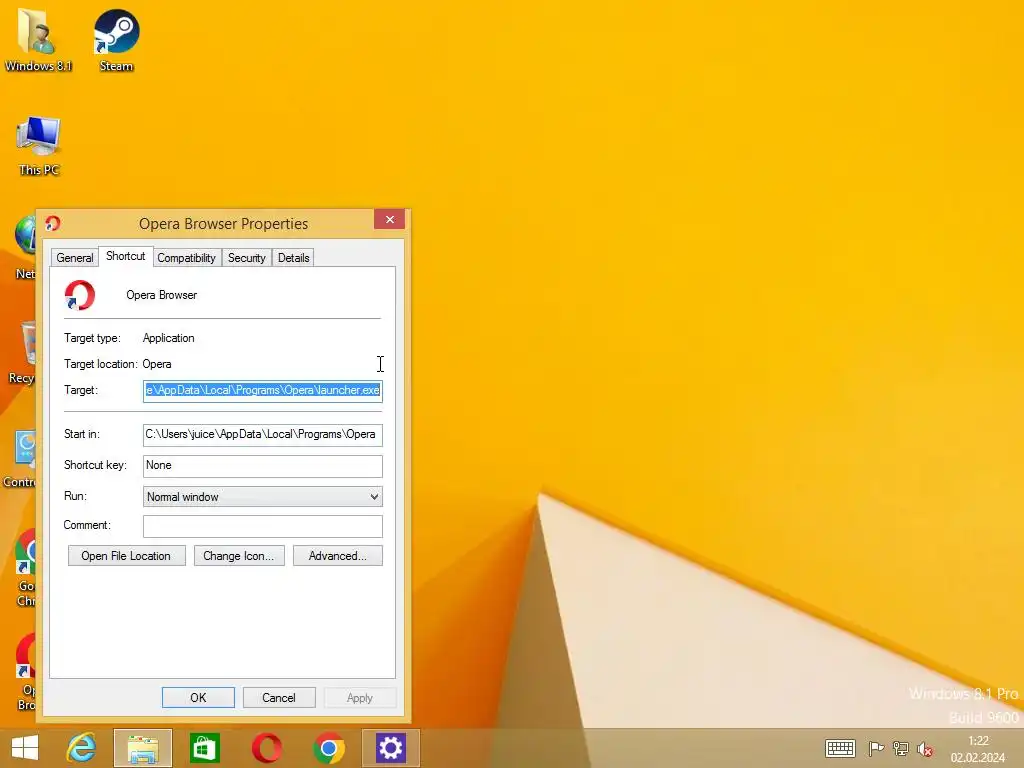The height and width of the screenshot is (768, 1024).
Task: Open Windows Store from the taskbar
Action: point(204,748)
